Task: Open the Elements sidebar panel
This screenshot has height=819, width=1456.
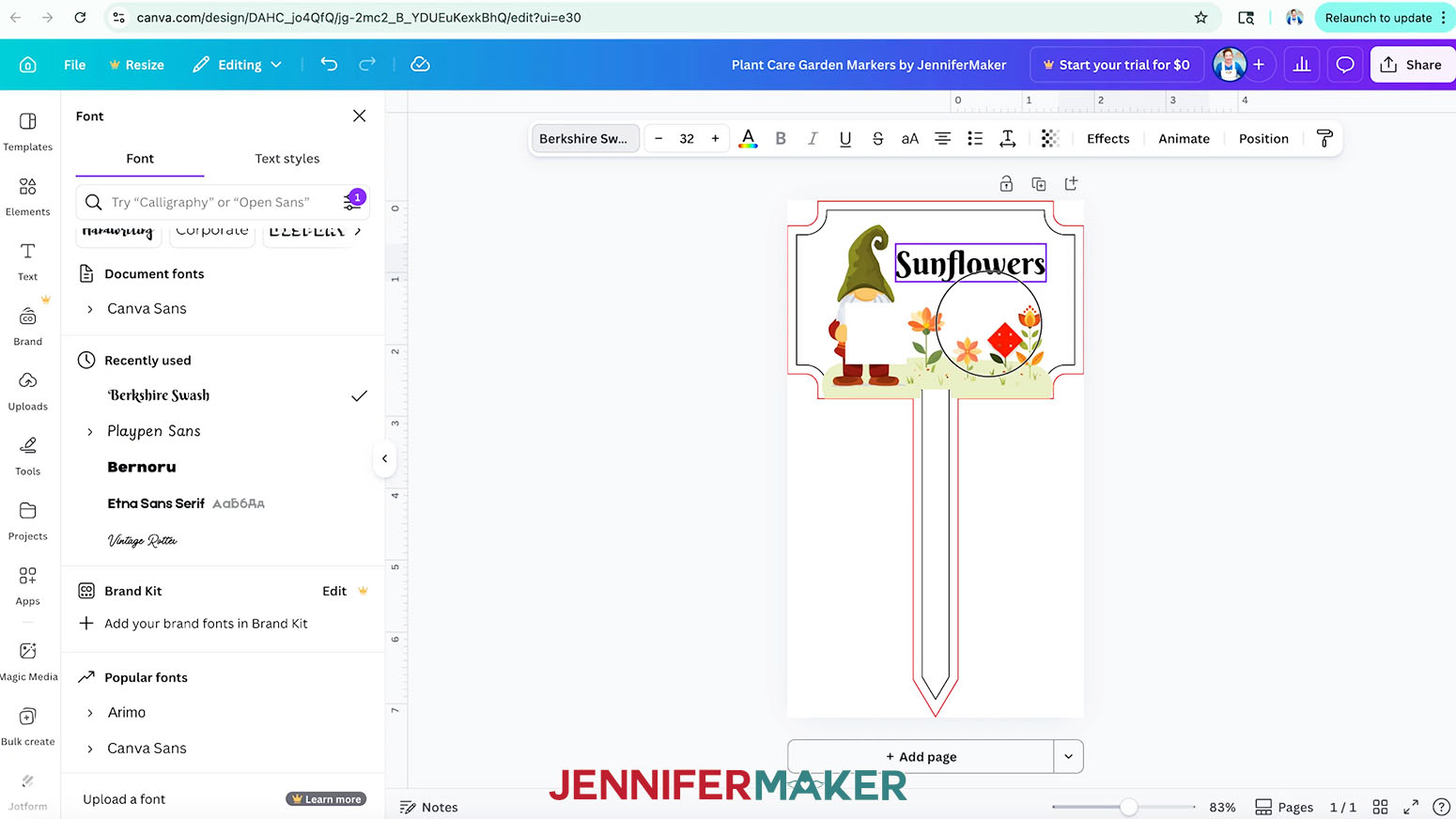Action: (28, 196)
